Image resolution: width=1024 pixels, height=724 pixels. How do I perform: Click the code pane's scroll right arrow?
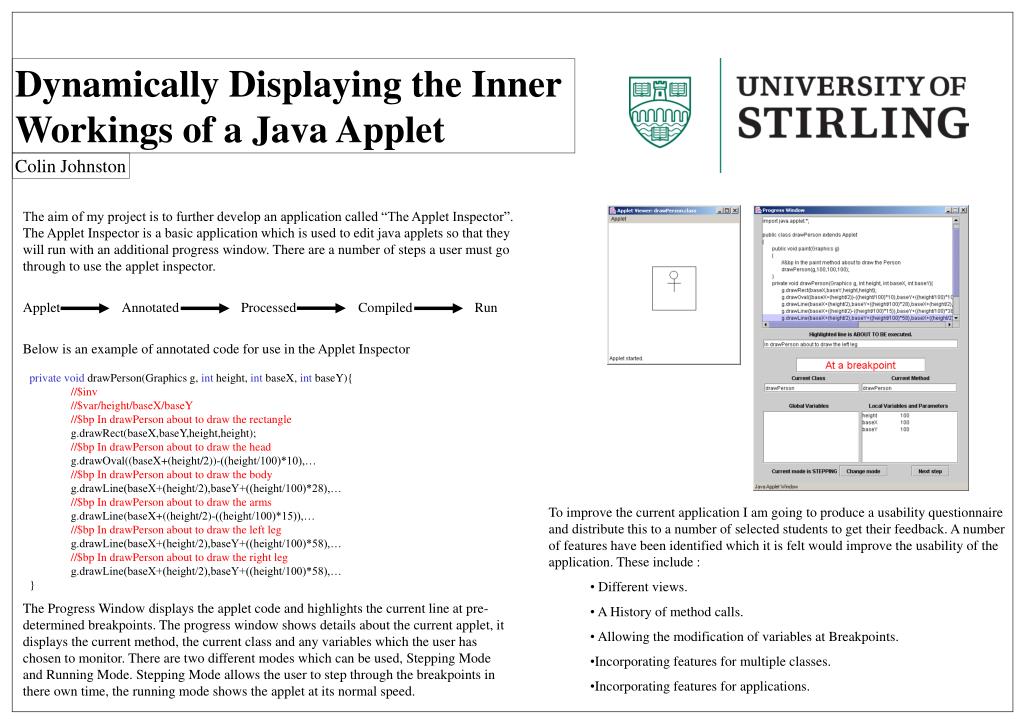pyautogui.click(x=950, y=324)
